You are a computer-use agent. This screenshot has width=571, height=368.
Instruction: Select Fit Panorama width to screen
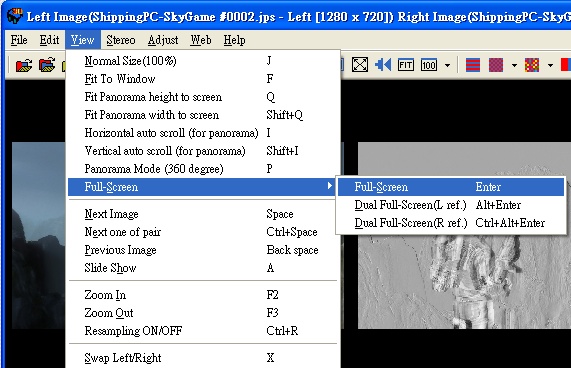point(202,115)
